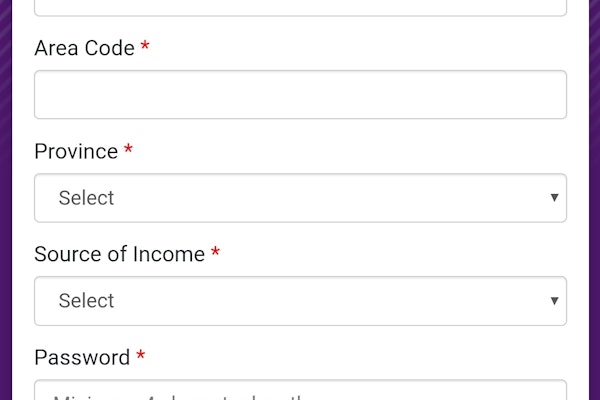Click the purple striped left border

pos(5,200)
